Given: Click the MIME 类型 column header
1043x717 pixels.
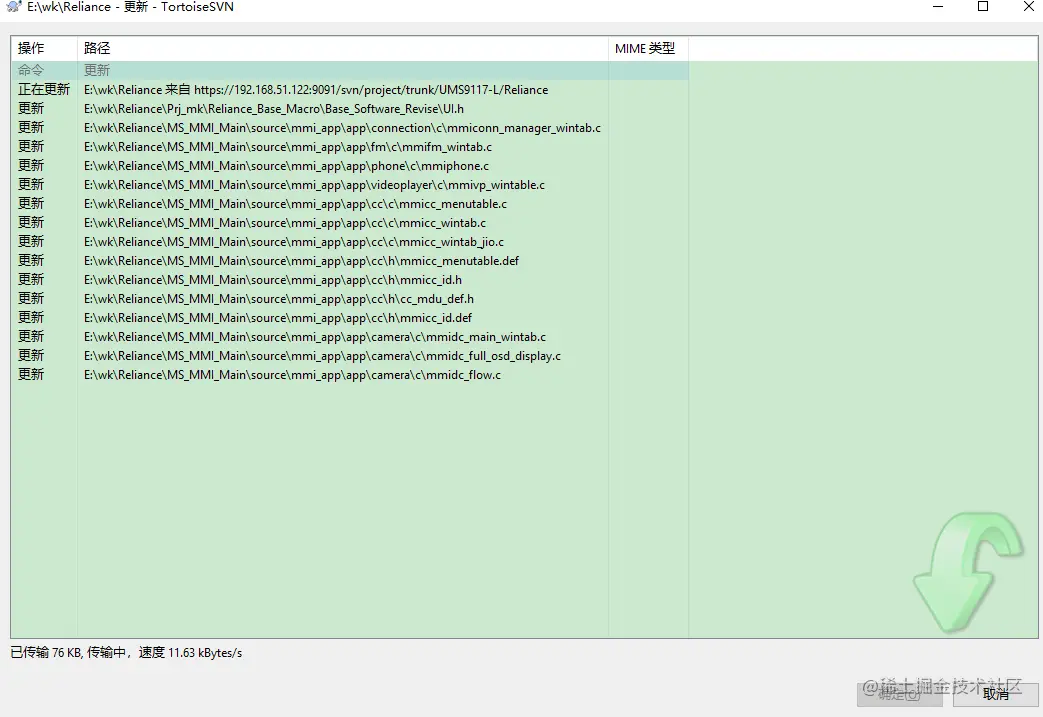Looking at the screenshot, I should (x=648, y=49).
